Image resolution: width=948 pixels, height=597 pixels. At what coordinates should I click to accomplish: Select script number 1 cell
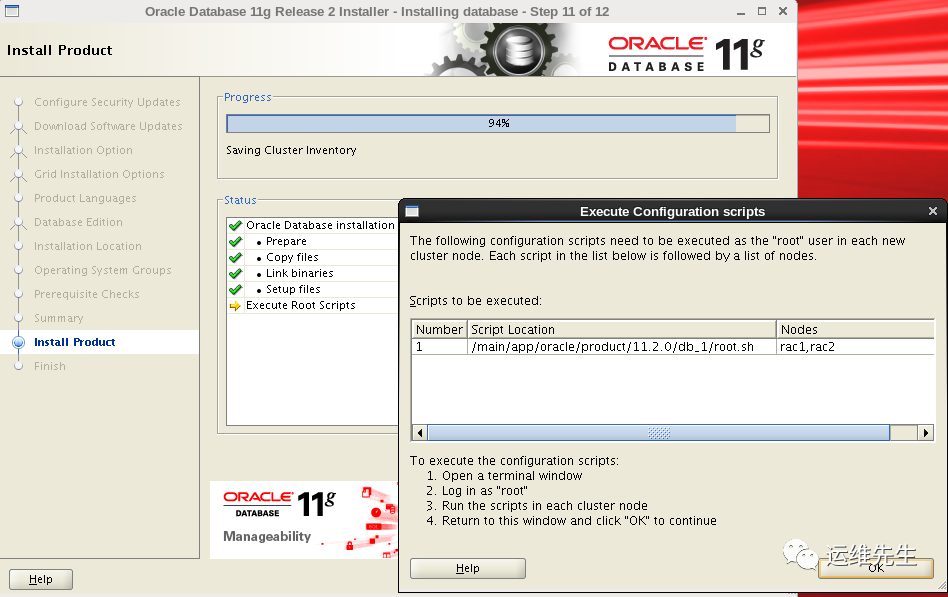tap(440, 347)
